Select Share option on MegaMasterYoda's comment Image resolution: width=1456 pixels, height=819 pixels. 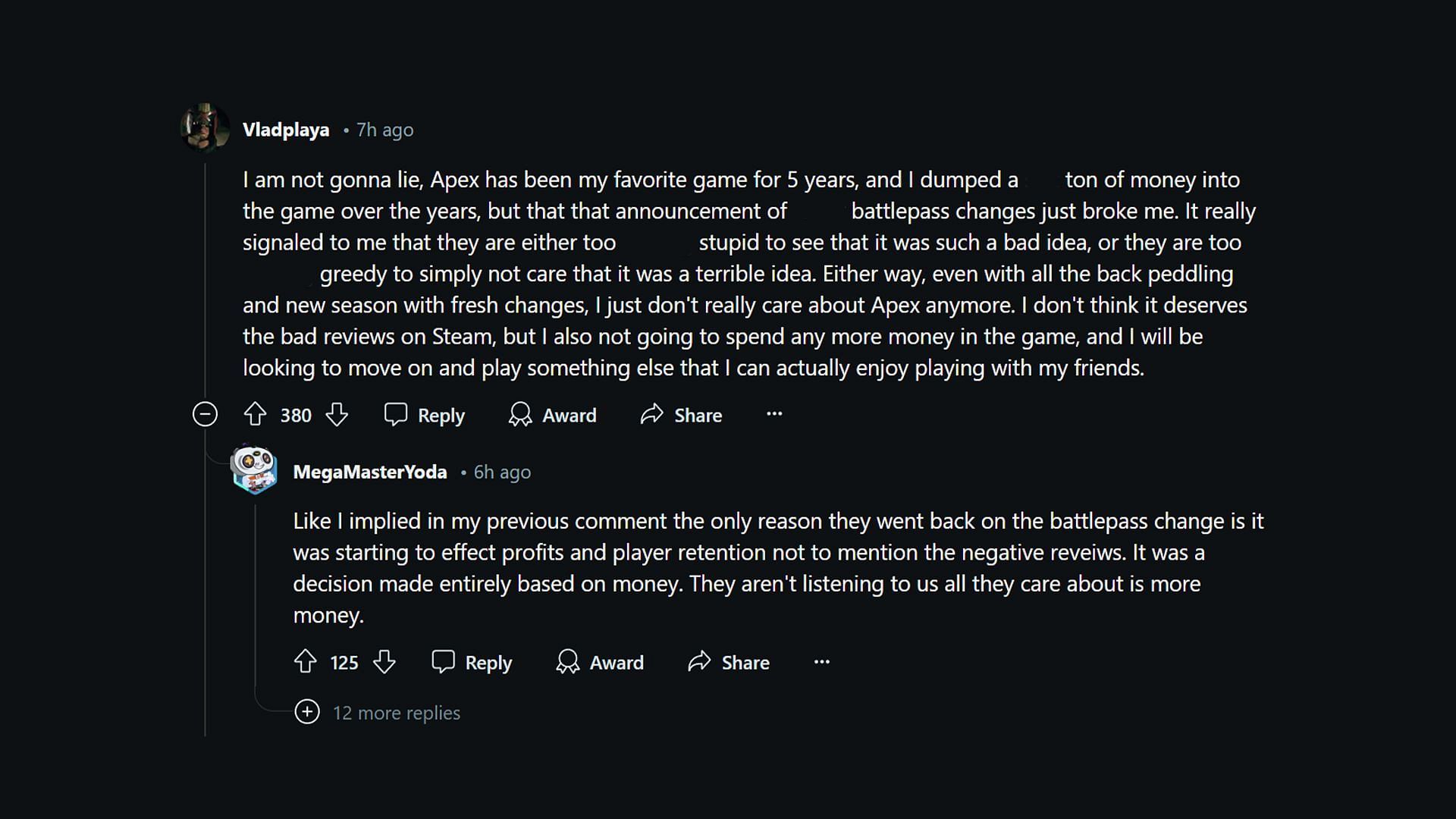729,662
